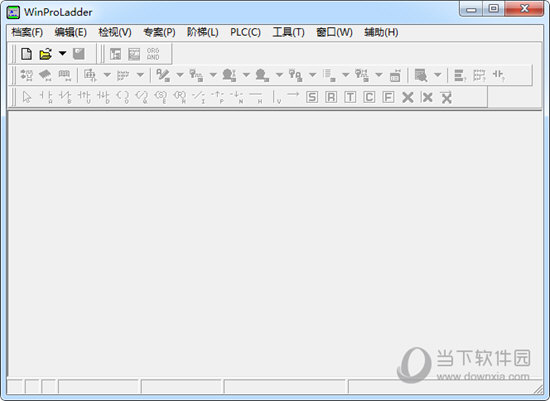550x401 pixels.
Task: Click the Open folder icon
Action: [46, 54]
